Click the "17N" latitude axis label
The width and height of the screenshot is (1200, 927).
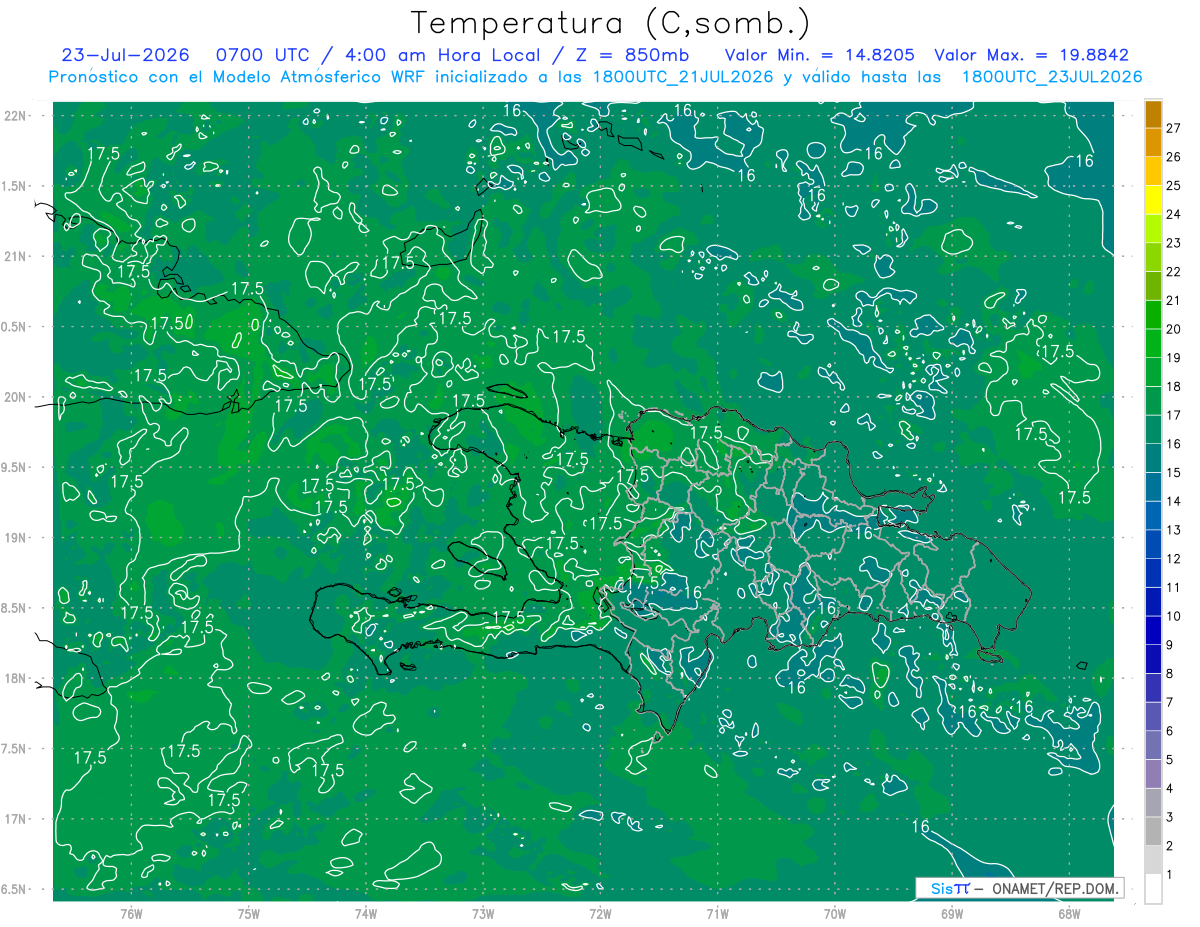tap(17, 820)
